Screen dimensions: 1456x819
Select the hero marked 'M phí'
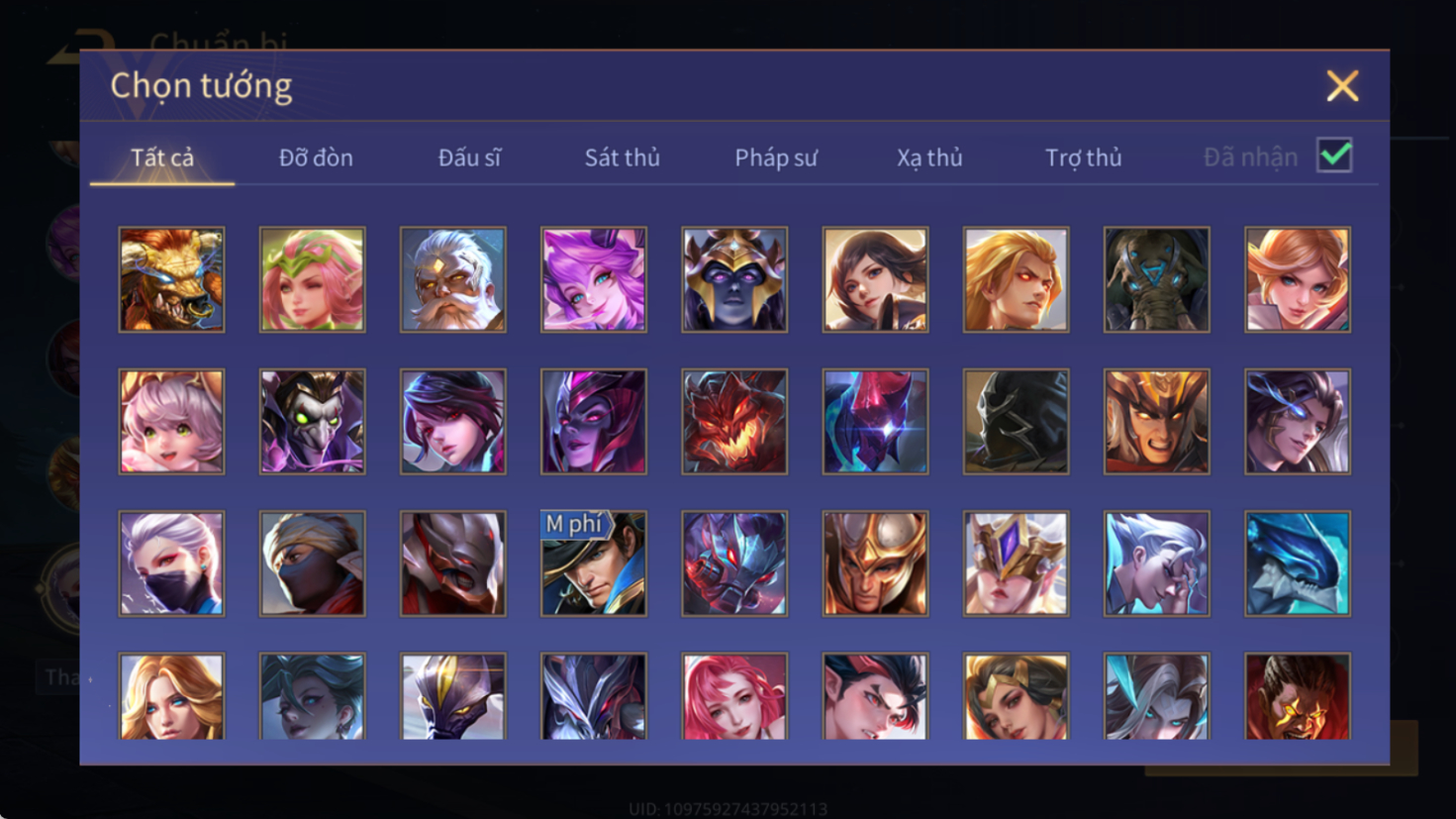click(593, 563)
